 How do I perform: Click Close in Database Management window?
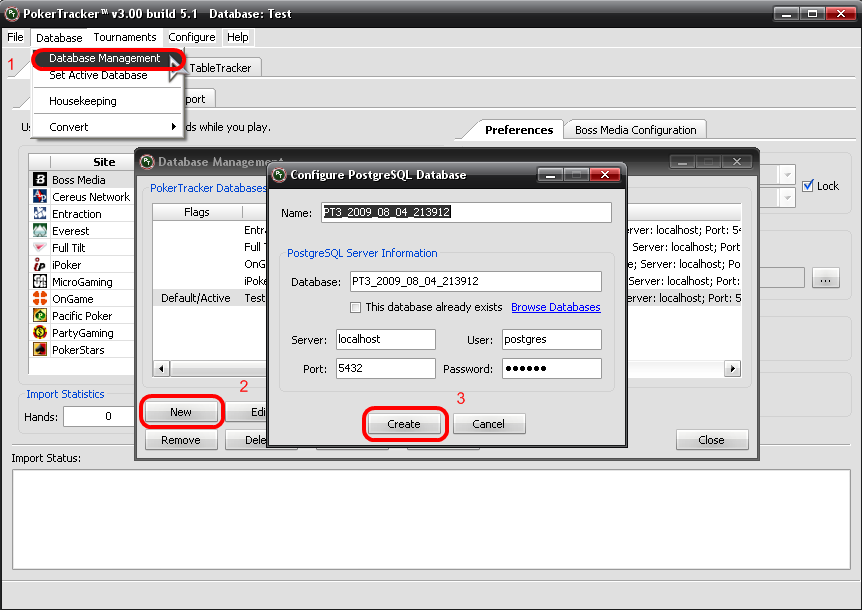711,440
